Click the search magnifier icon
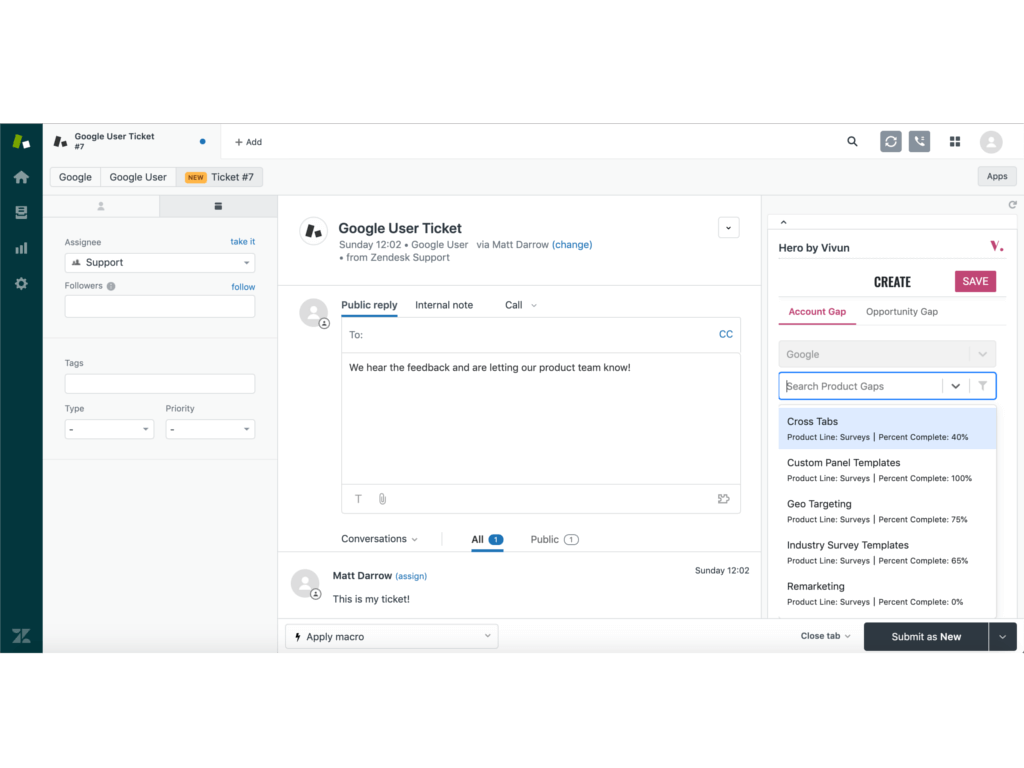This screenshot has width=1024, height=768. point(852,142)
